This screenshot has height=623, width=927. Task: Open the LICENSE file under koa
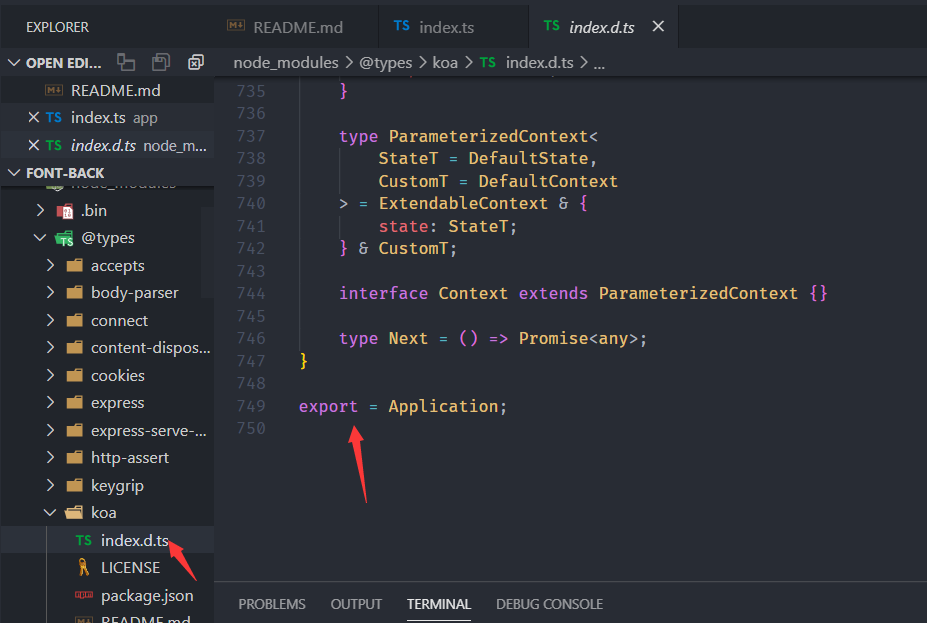[x=130, y=567]
